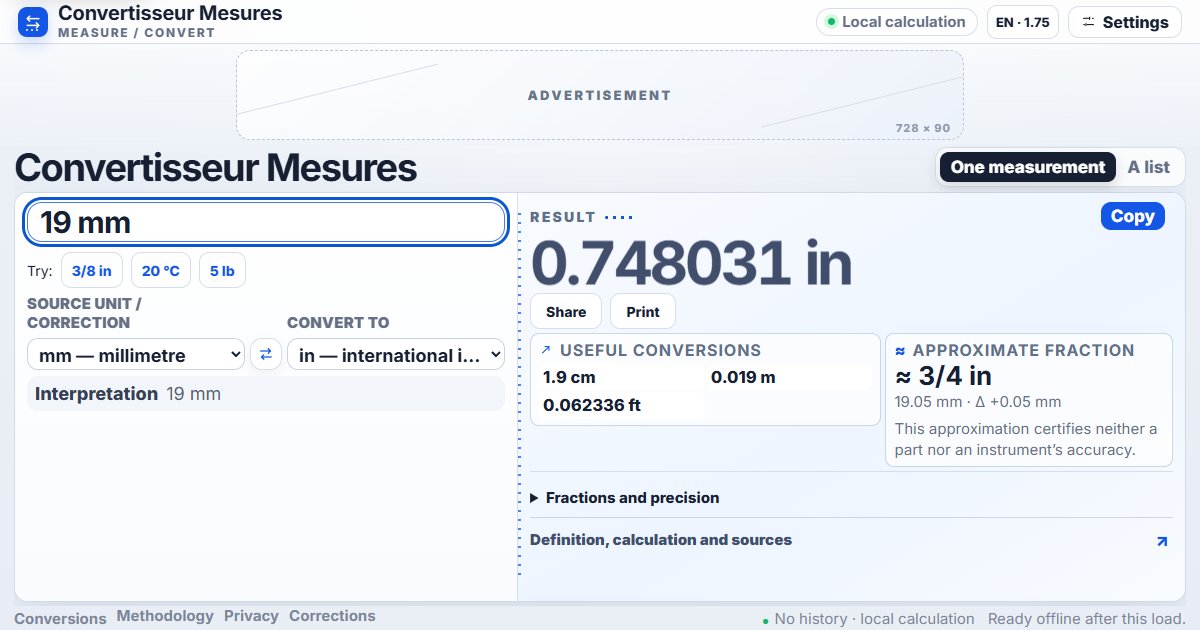Swap source and target units
The image size is (1200, 630).
click(266, 354)
